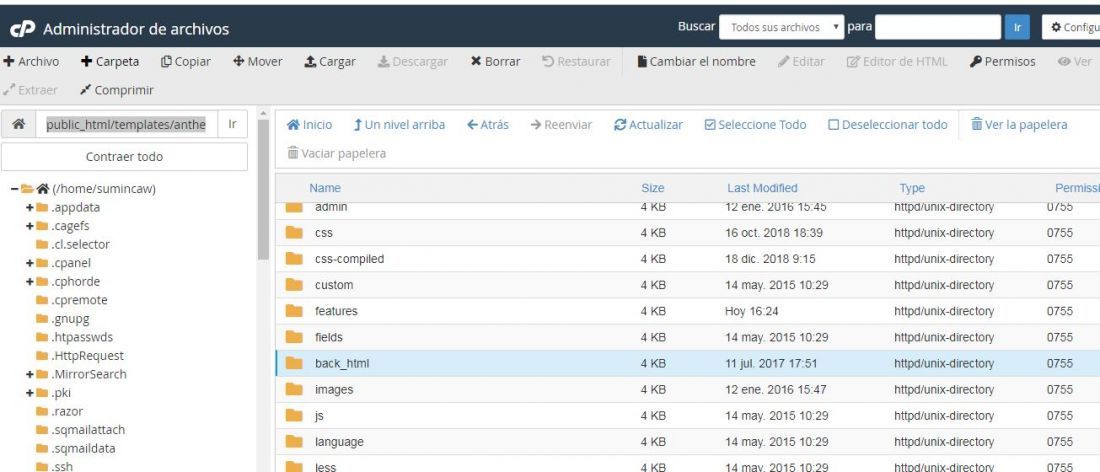Click the blue Ir search button
Viewport: 1100px width, 472px height.
click(1017, 27)
